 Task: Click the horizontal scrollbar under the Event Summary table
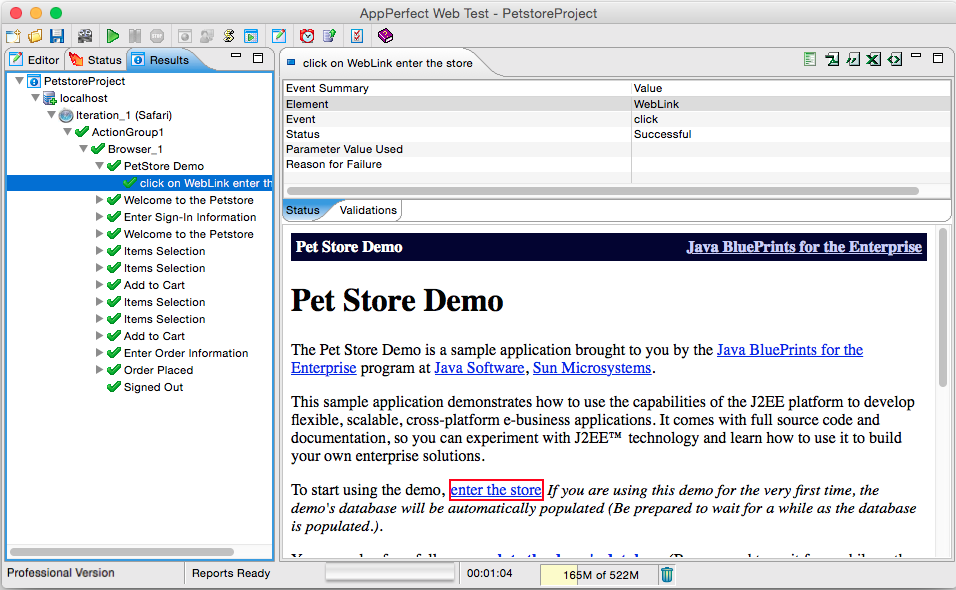602,191
